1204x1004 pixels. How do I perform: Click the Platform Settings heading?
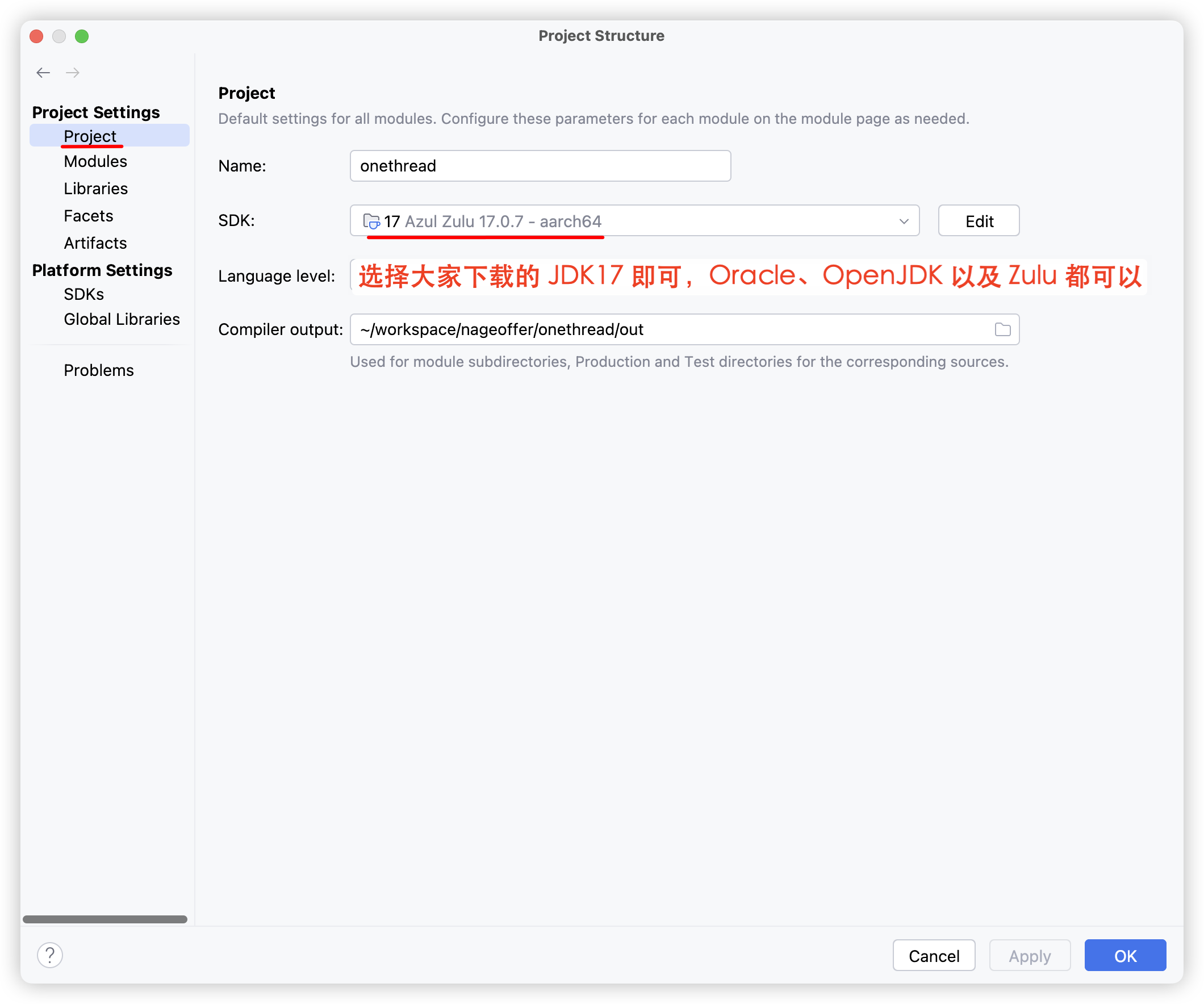(102, 271)
